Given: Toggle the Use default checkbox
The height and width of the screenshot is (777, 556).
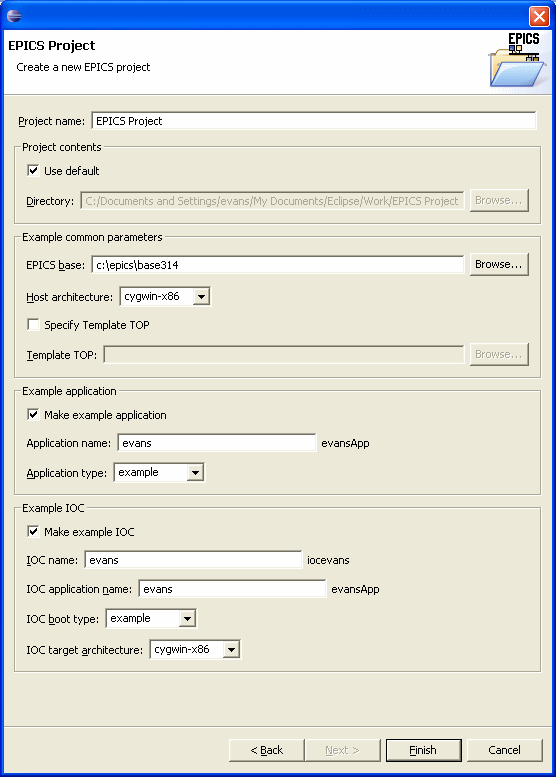Looking at the screenshot, I should (33, 171).
